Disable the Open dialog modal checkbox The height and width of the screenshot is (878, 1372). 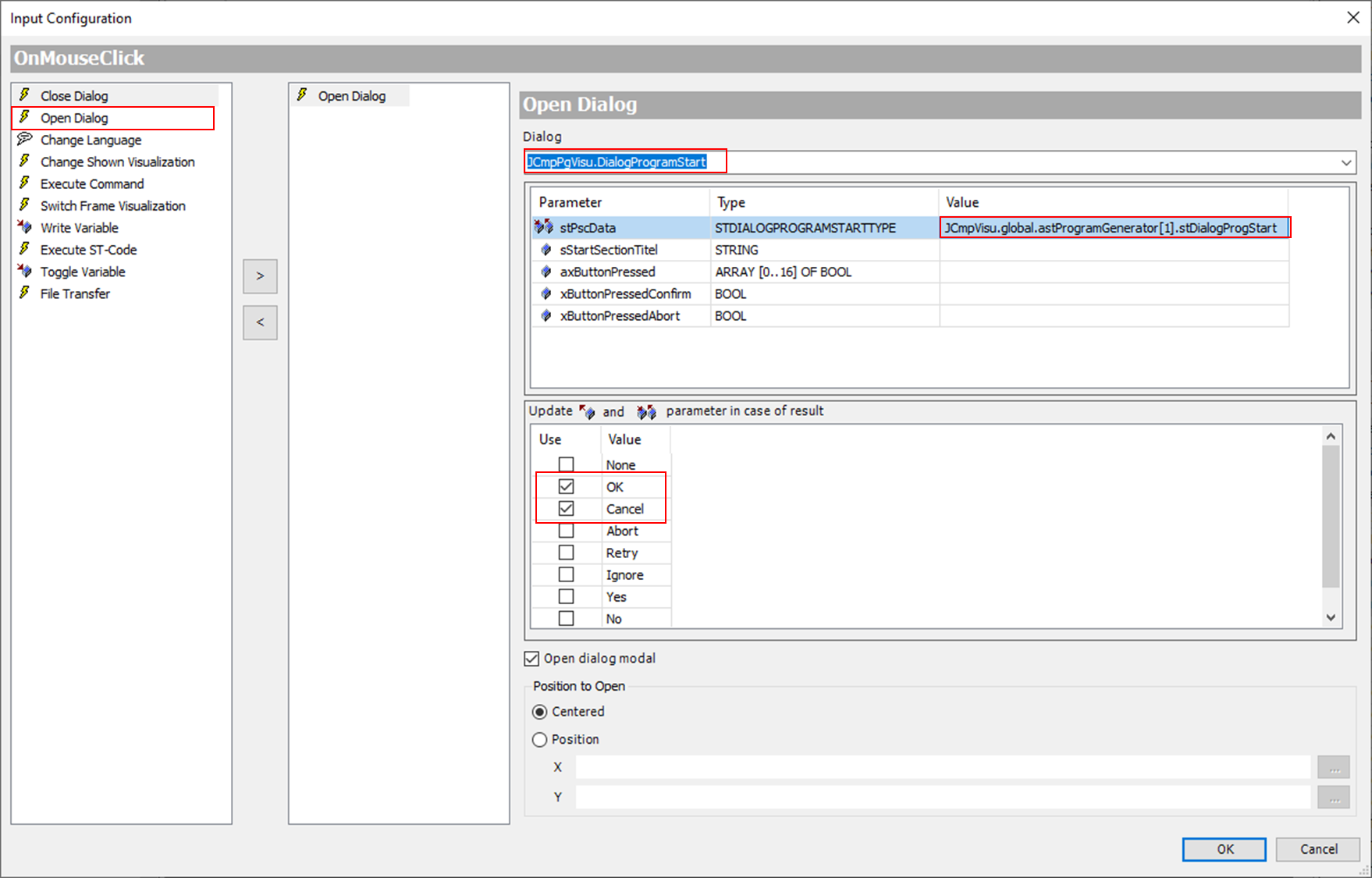(x=532, y=659)
